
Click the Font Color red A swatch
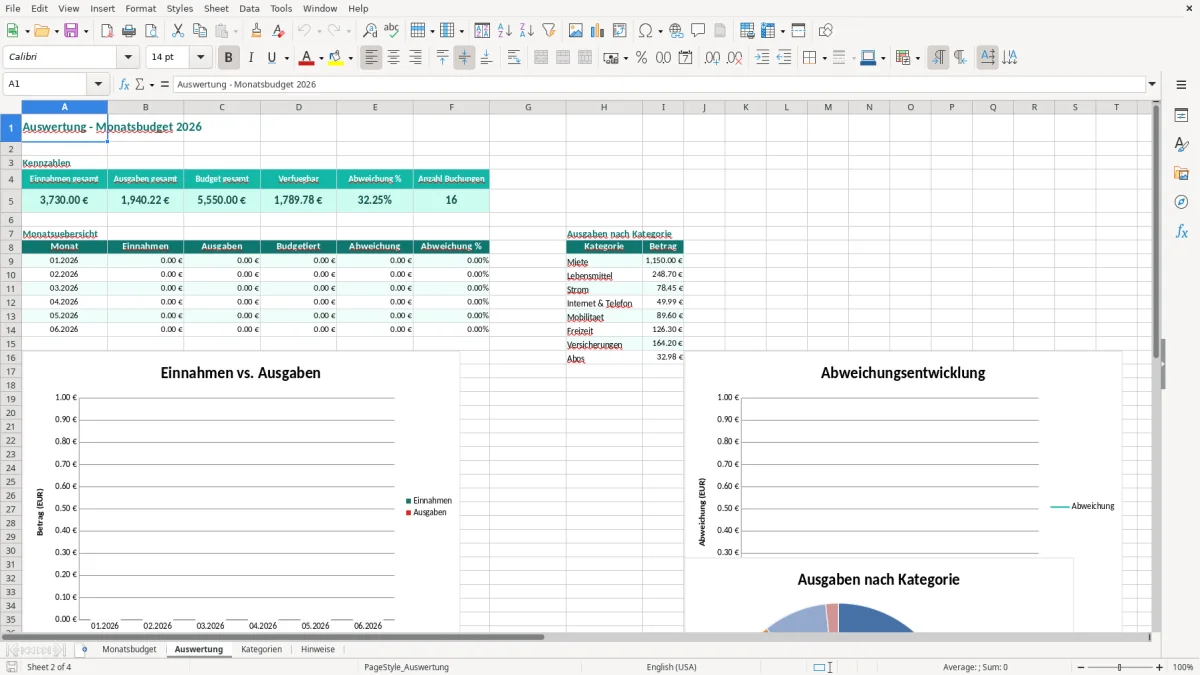coord(307,58)
